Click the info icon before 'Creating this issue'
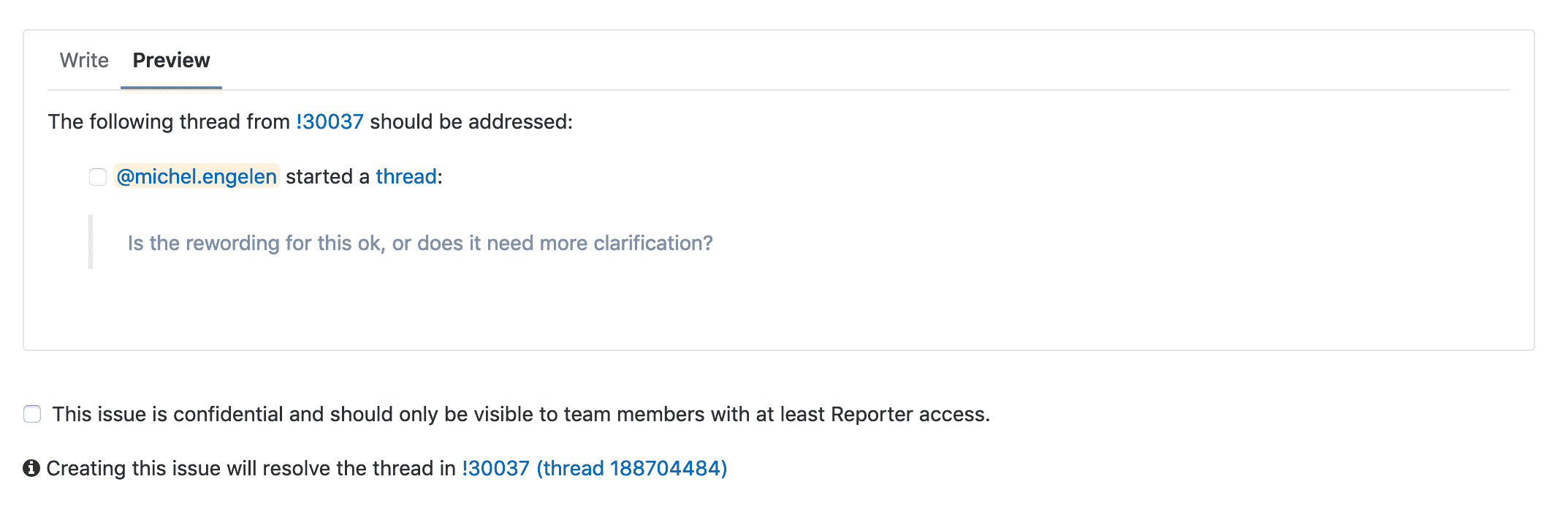Screen dimensions: 1568x509 click(x=31, y=468)
